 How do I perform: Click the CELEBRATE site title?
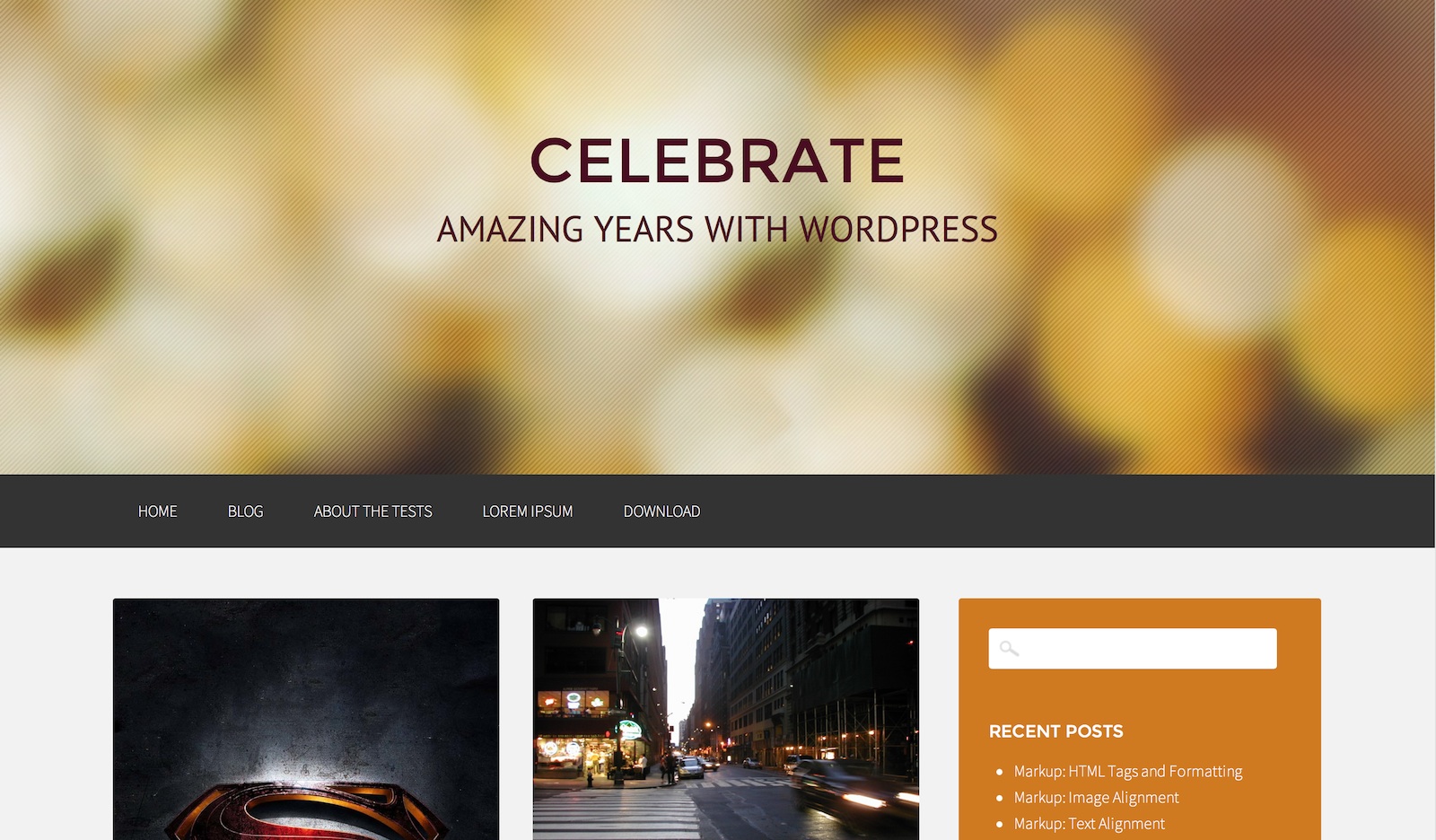pos(717,161)
